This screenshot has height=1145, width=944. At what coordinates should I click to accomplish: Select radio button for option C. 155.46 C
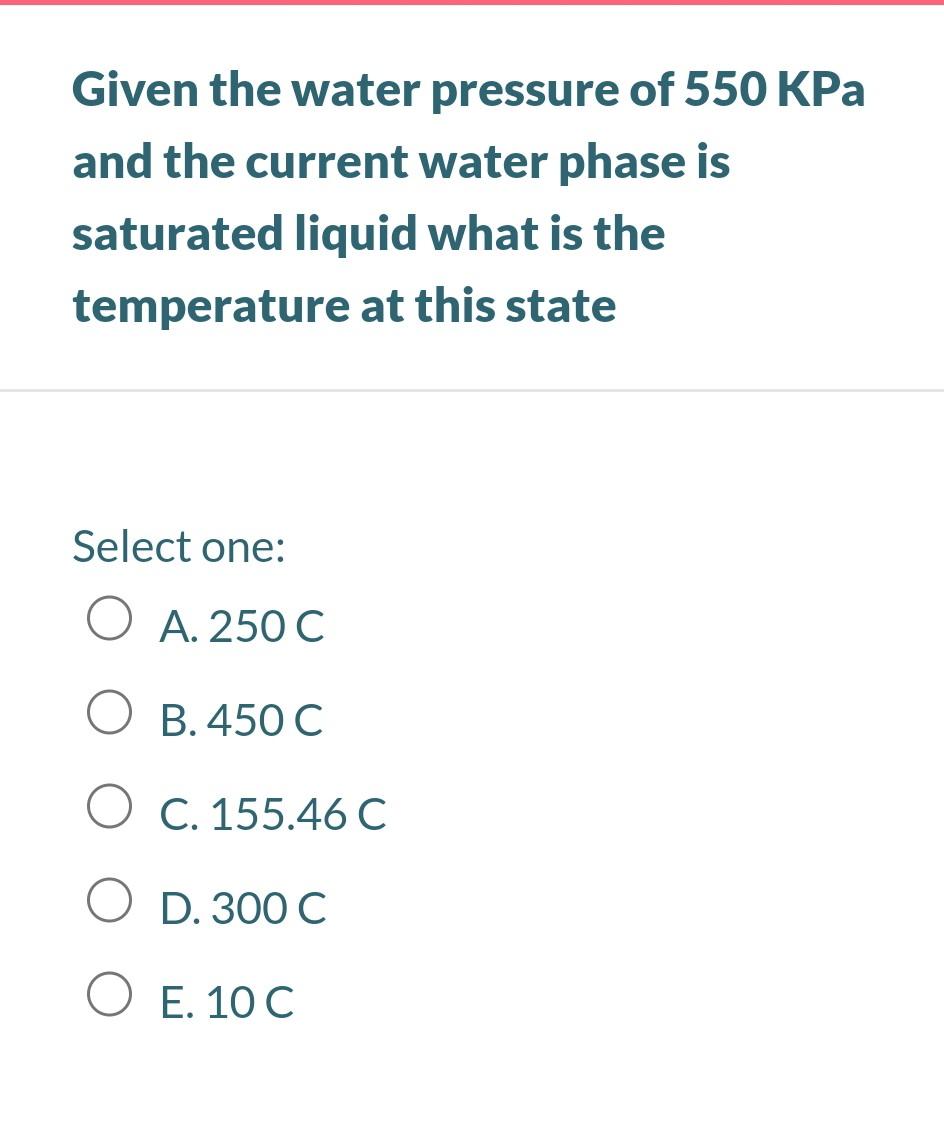point(109,803)
